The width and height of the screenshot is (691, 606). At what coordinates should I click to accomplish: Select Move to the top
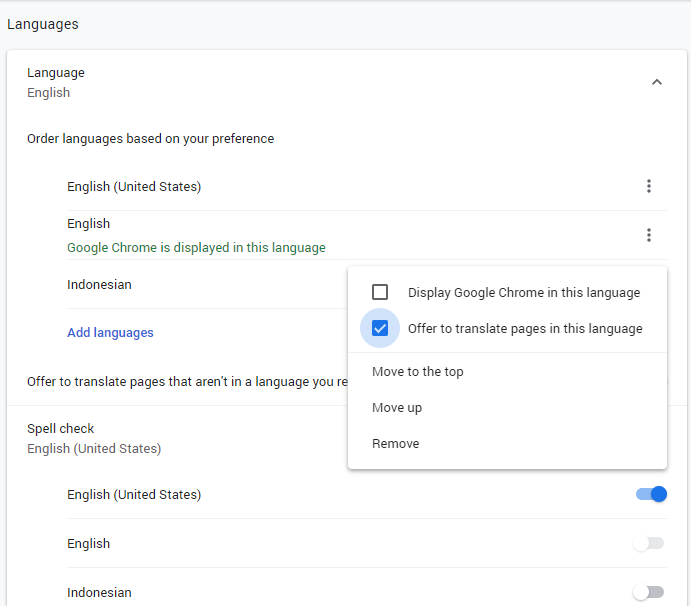[x=418, y=372]
